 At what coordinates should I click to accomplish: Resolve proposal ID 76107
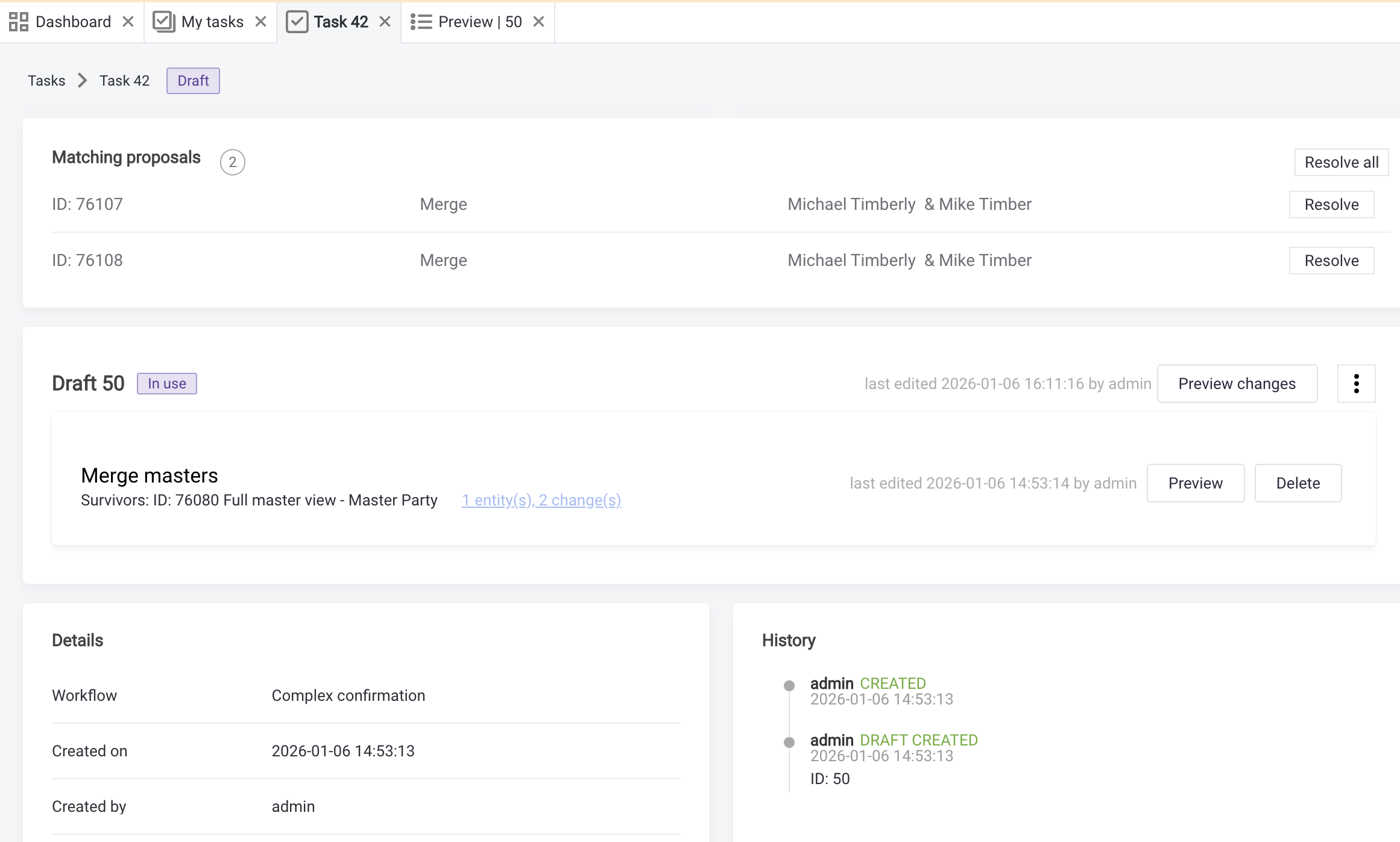pyautogui.click(x=1331, y=204)
